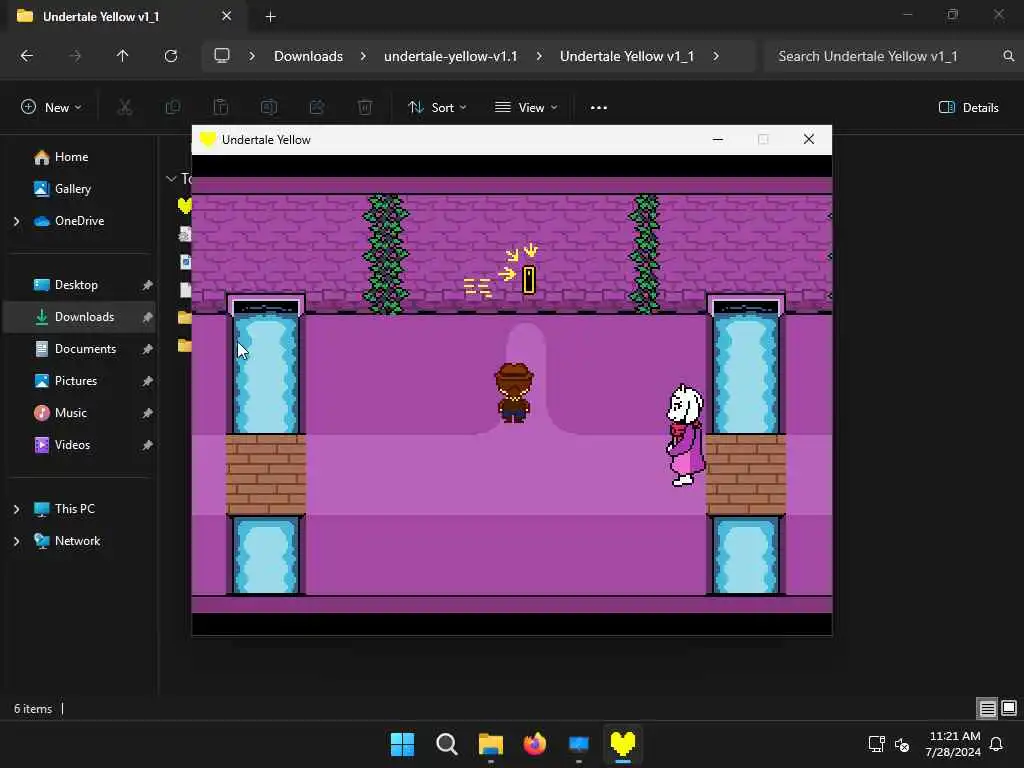This screenshot has width=1024, height=768.
Task: Expand chevron after Downloads breadcrumb segment
Action: click(363, 56)
